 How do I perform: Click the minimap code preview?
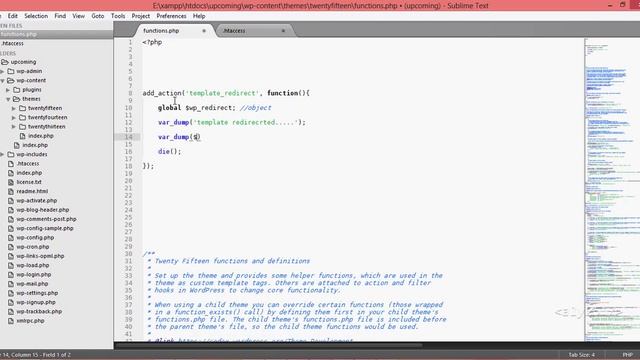(612, 190)
